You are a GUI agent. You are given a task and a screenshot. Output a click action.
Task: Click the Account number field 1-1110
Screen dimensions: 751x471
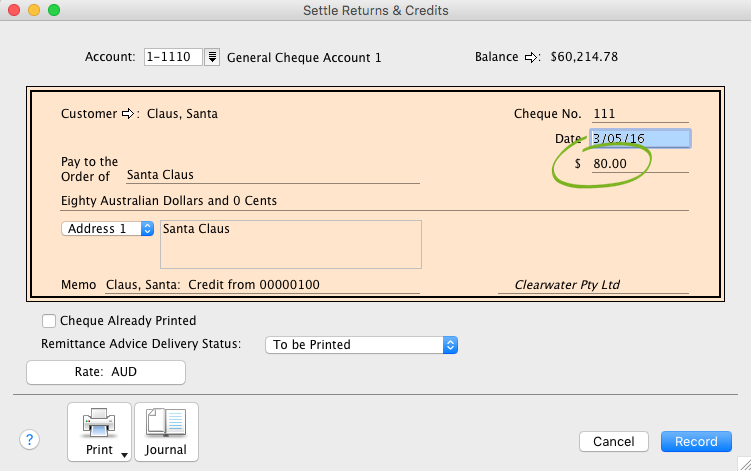pos(173,57)
